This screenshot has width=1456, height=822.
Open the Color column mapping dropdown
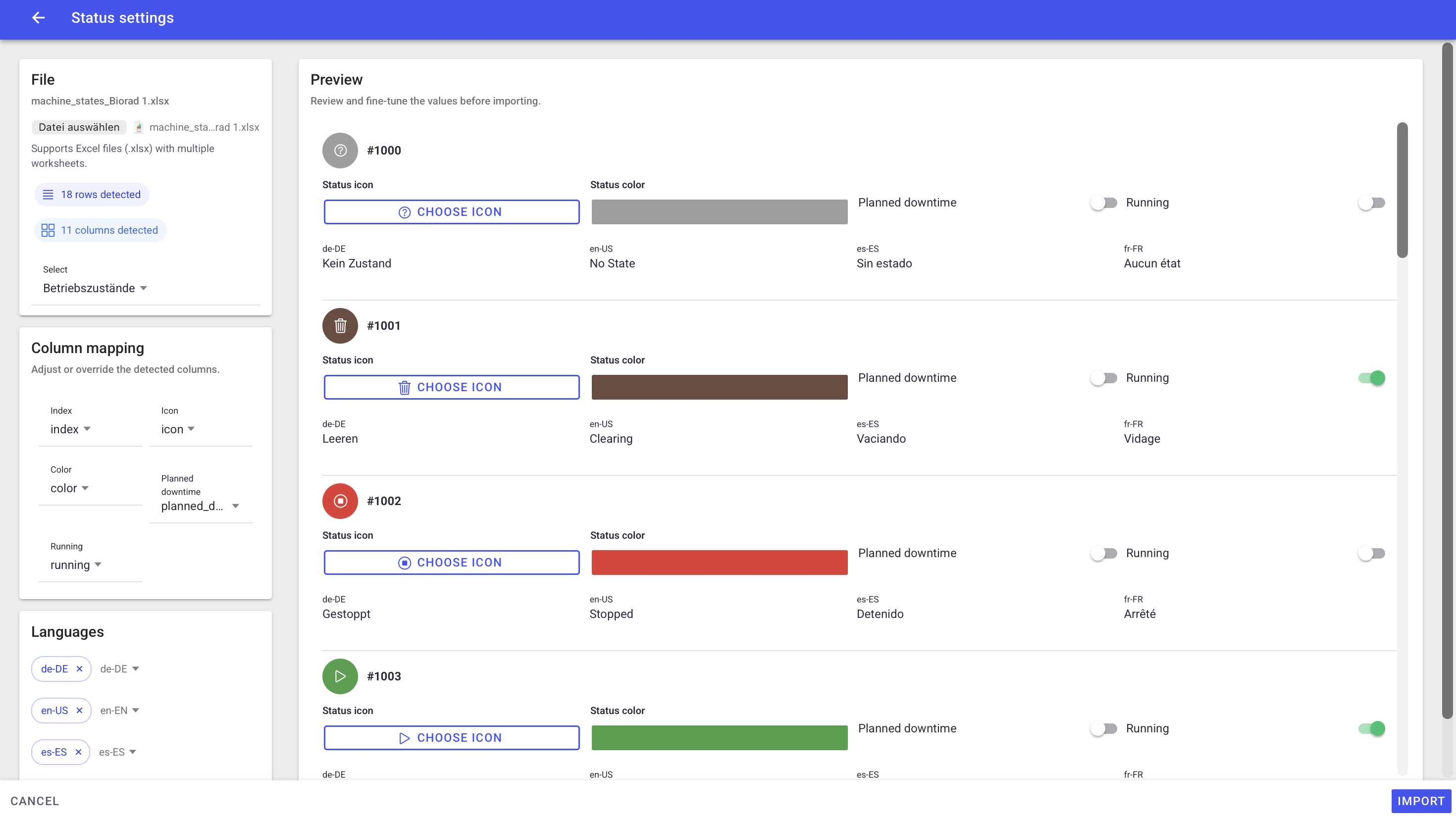pos(69,488)
